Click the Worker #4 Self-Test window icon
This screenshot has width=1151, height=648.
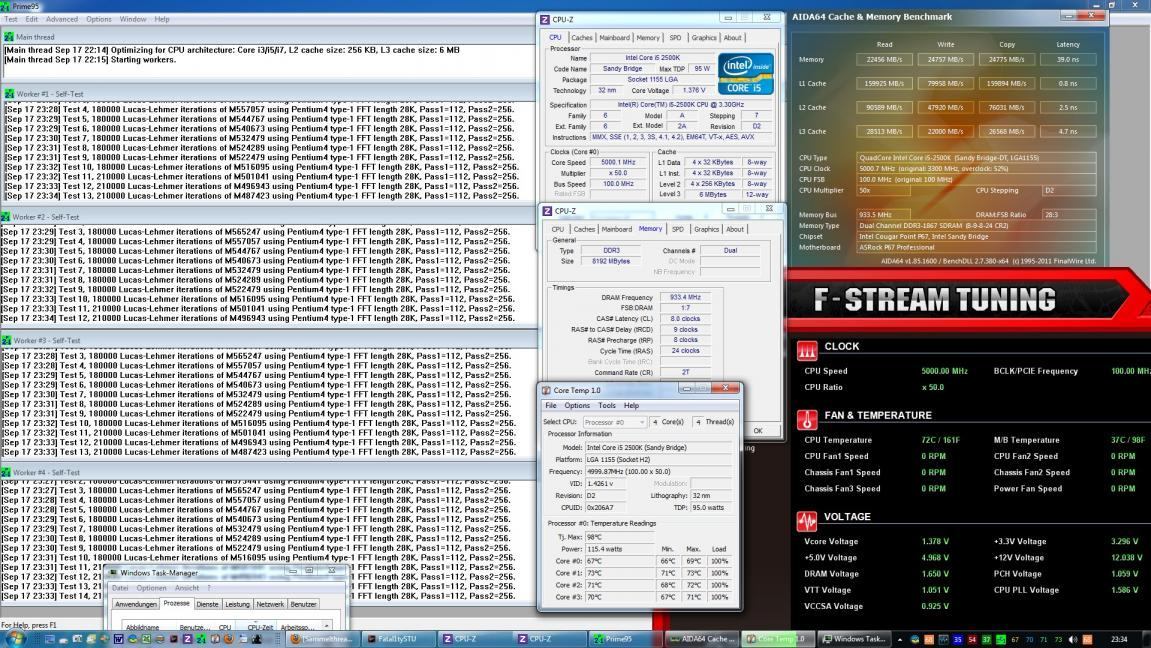click(6, 473)
